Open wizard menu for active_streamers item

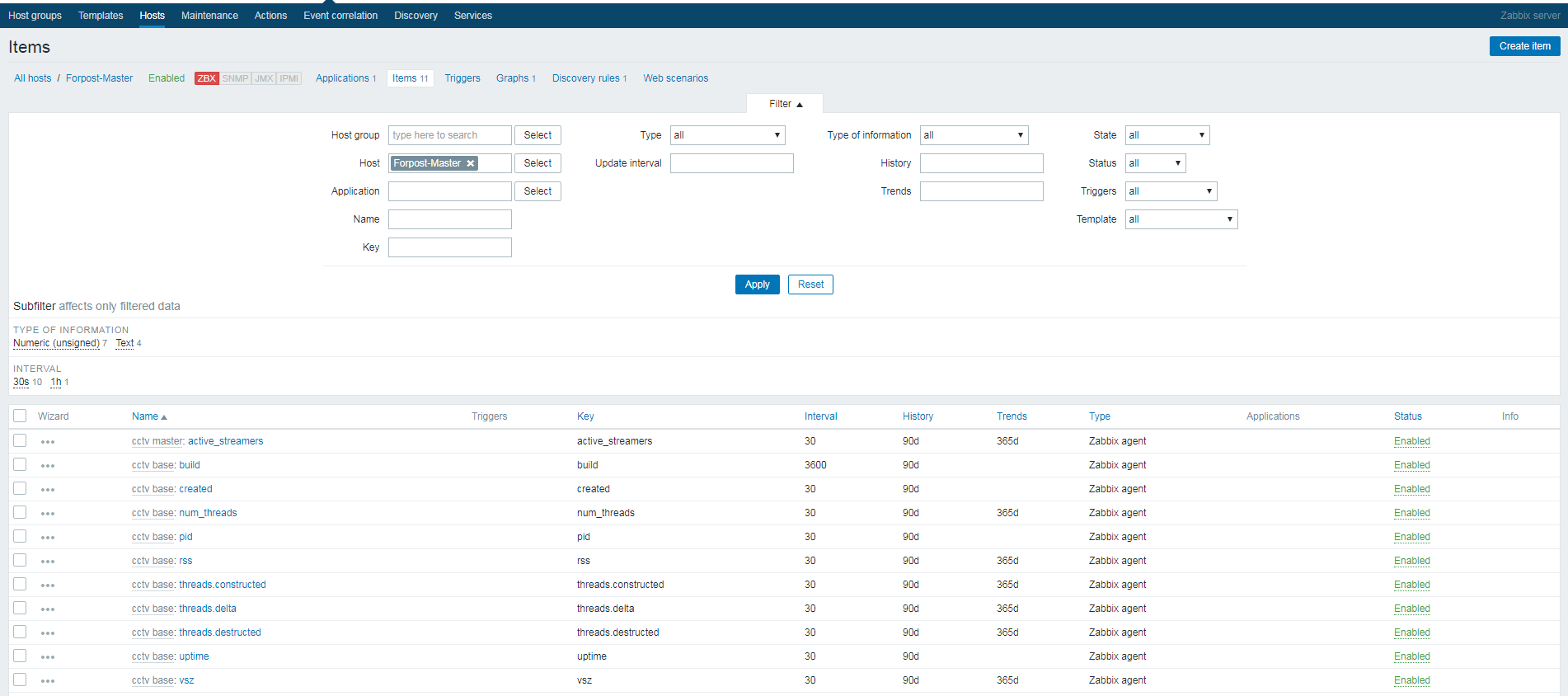(48, 442)
